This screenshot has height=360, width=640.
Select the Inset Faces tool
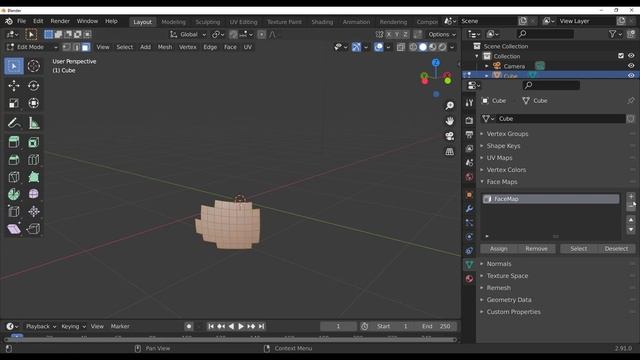click(x=33, y=142)
